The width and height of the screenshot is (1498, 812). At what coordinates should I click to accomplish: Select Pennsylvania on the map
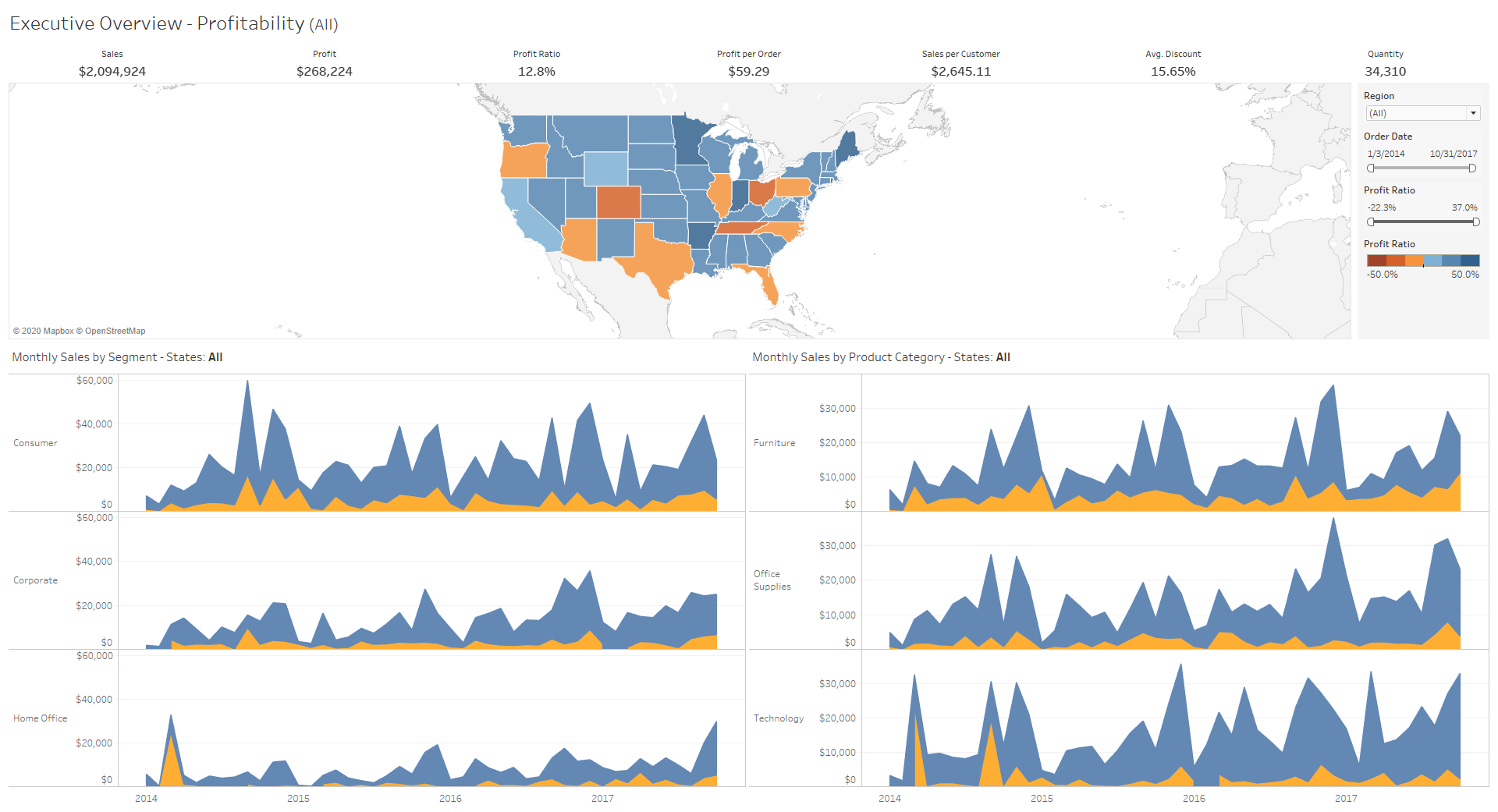point(793,187)
